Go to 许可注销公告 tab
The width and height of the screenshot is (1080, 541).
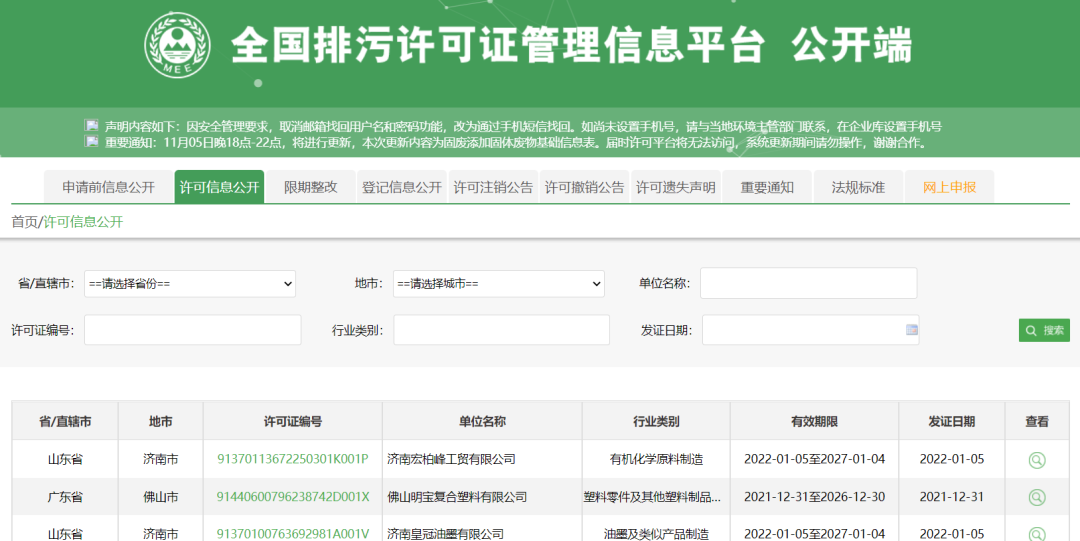[493, 187]
